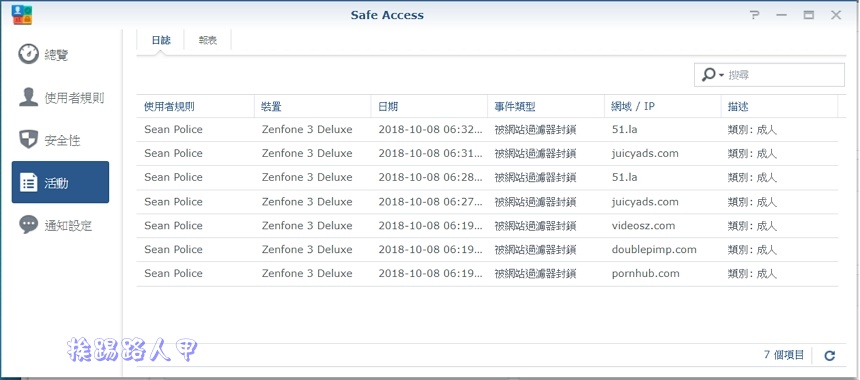Select the 使用者規則 person icon
The width and height of the screenshot is (860, 380).
coord(29,97)
